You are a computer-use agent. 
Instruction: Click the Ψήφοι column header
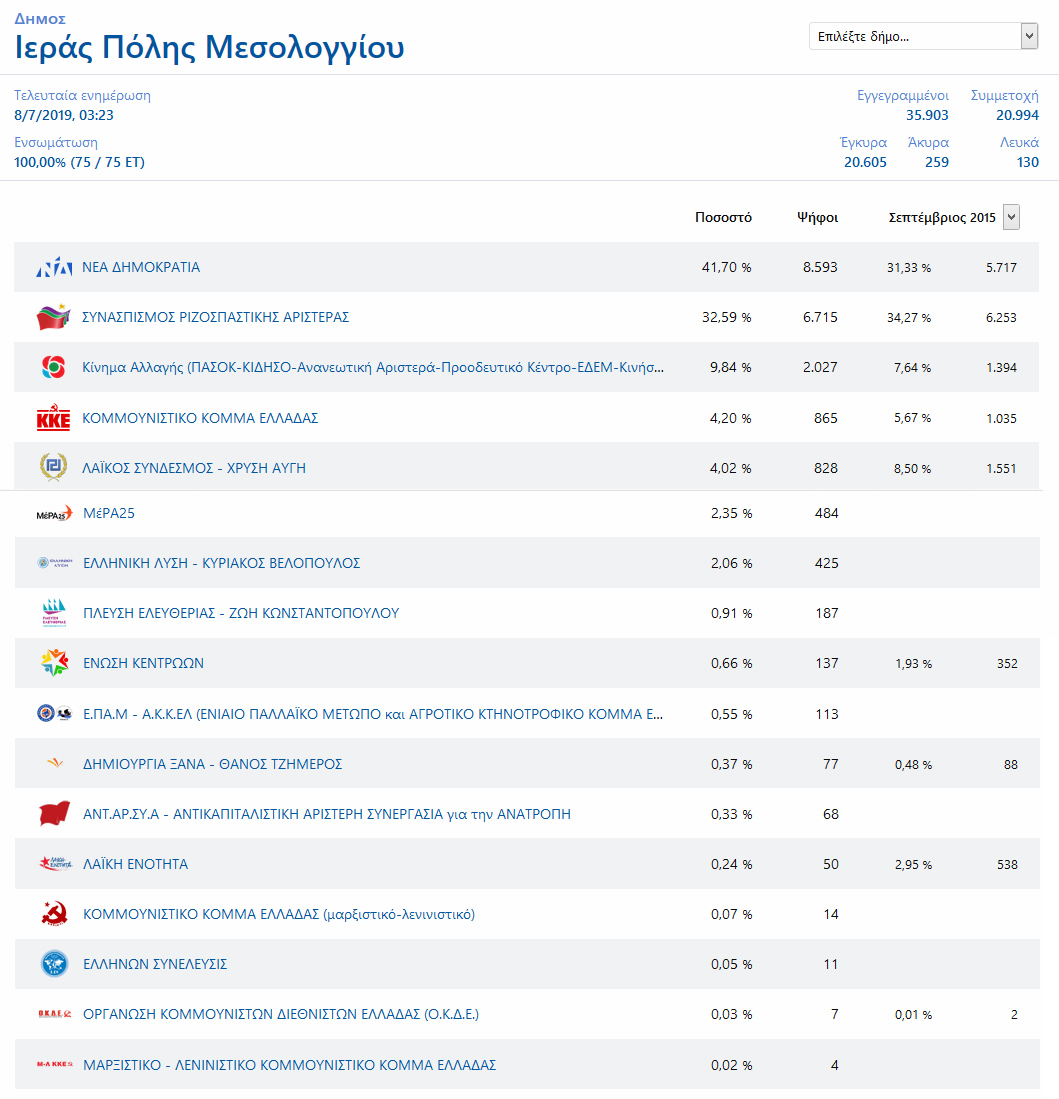pos(817,217)
